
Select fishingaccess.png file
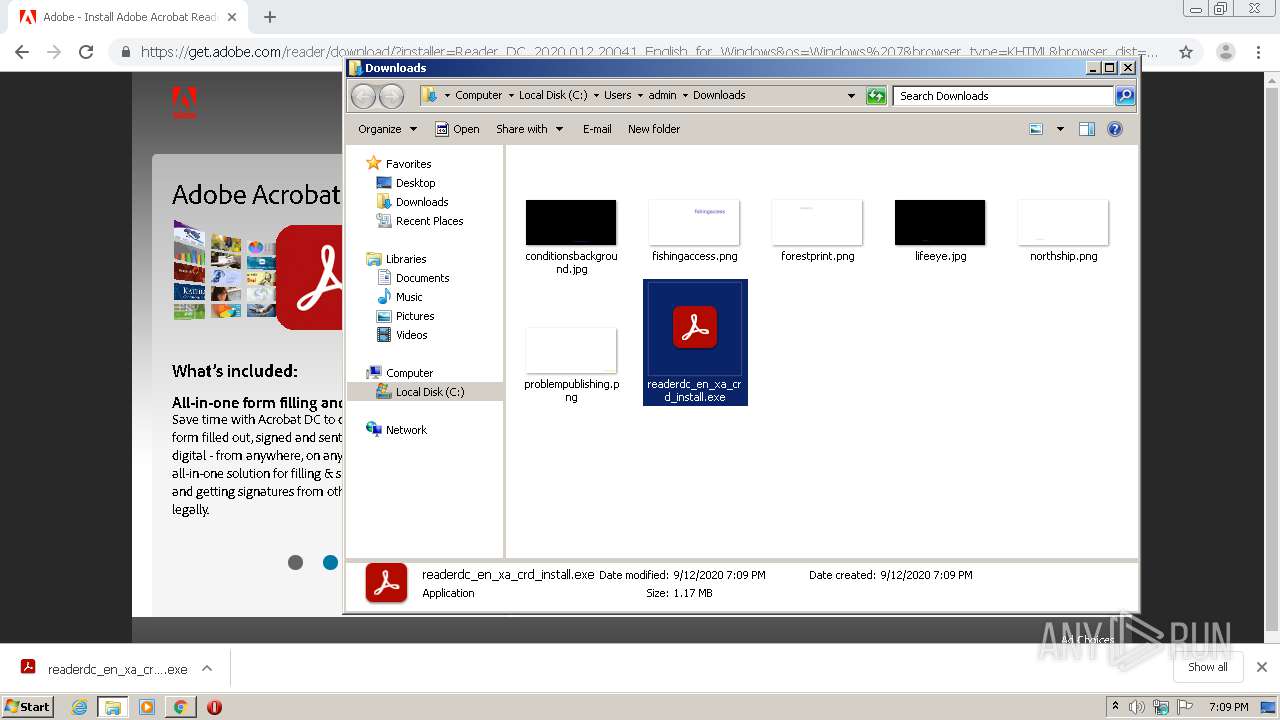pos(694,231)
